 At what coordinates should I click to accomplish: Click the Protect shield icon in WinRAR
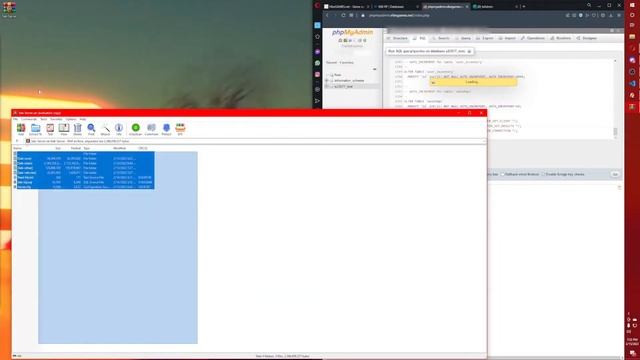pyautogui.click(x=166, y=129)
